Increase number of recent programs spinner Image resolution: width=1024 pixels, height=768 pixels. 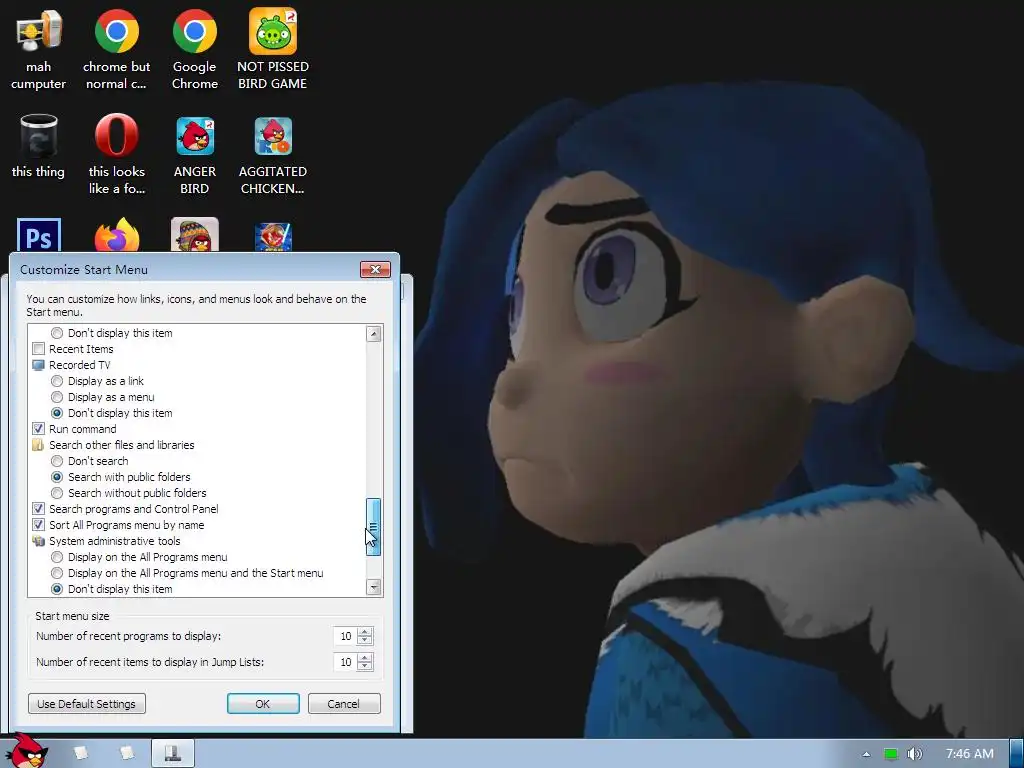point(365,632)
